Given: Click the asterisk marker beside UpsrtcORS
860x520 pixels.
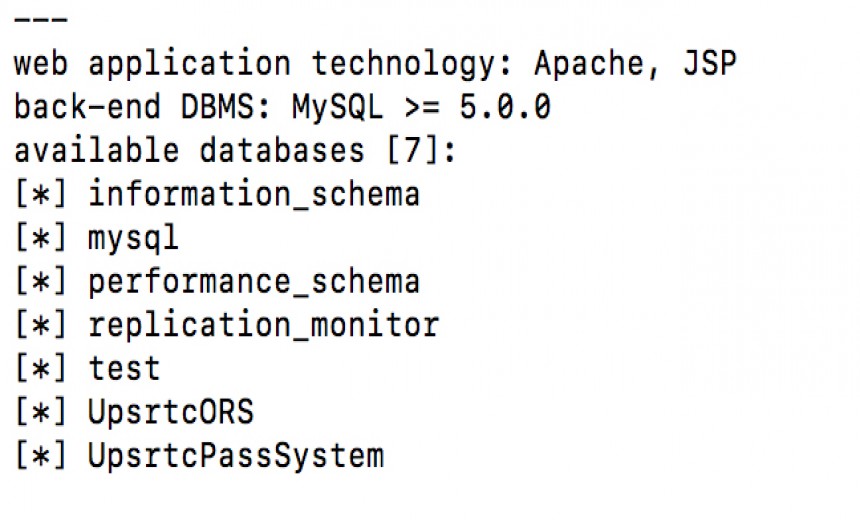Looking at the screenshot, I should click(x=41, y=411).
